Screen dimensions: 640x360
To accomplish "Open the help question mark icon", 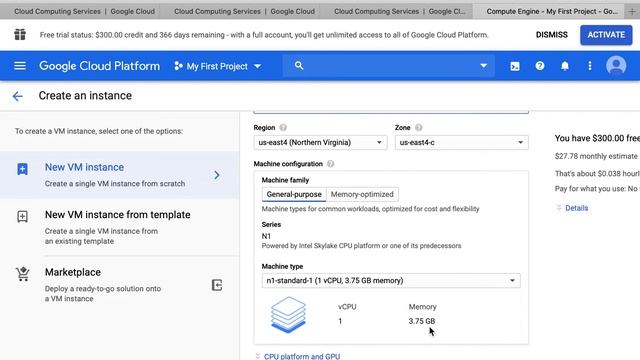I will 540,66.
